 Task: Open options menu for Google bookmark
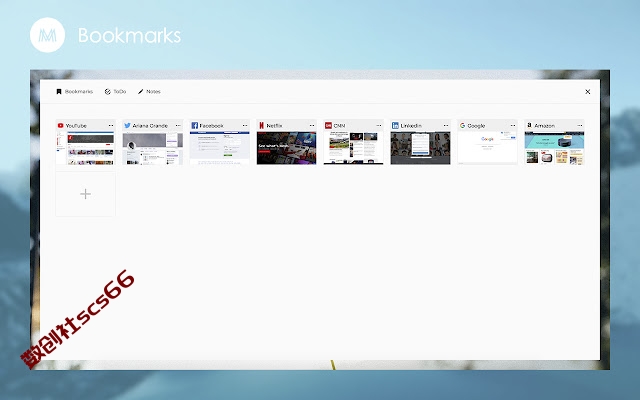point(513,125)
